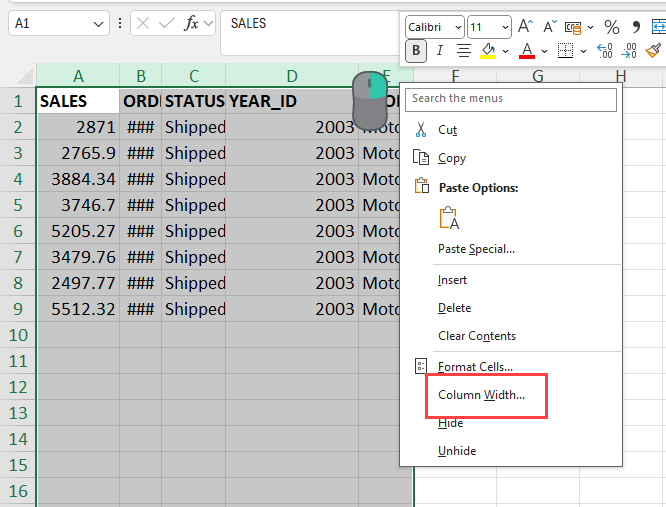Apply the yellow fill color
The width and height of the screenshot is (666, 507).
pyautogui.click(x=488, y=50)
